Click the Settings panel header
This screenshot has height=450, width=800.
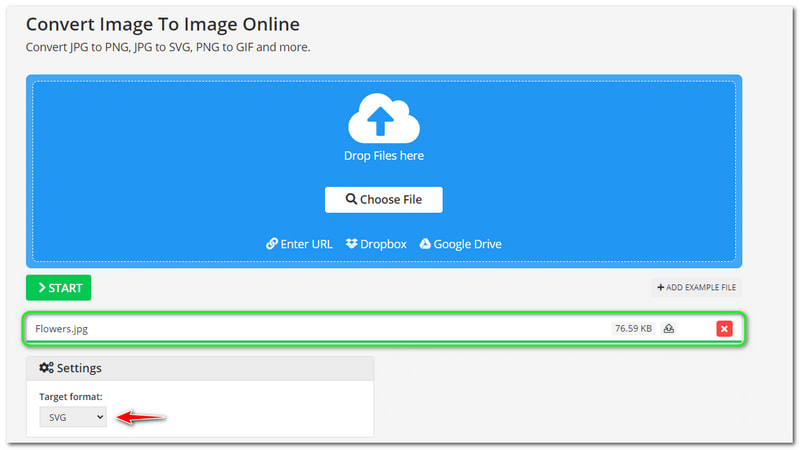click(200, 368)
